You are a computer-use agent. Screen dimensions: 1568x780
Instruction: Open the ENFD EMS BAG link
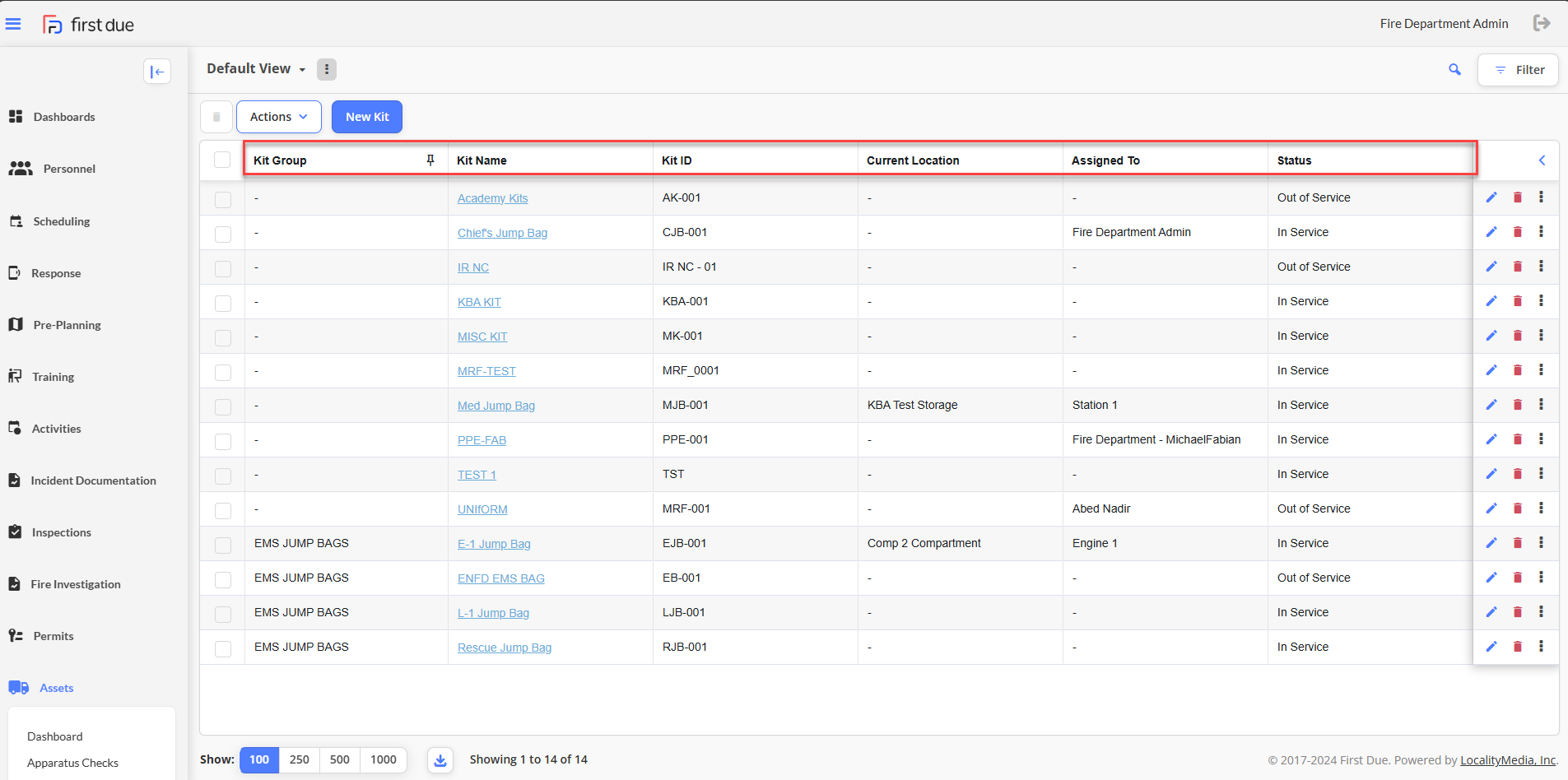click(501, 578)
